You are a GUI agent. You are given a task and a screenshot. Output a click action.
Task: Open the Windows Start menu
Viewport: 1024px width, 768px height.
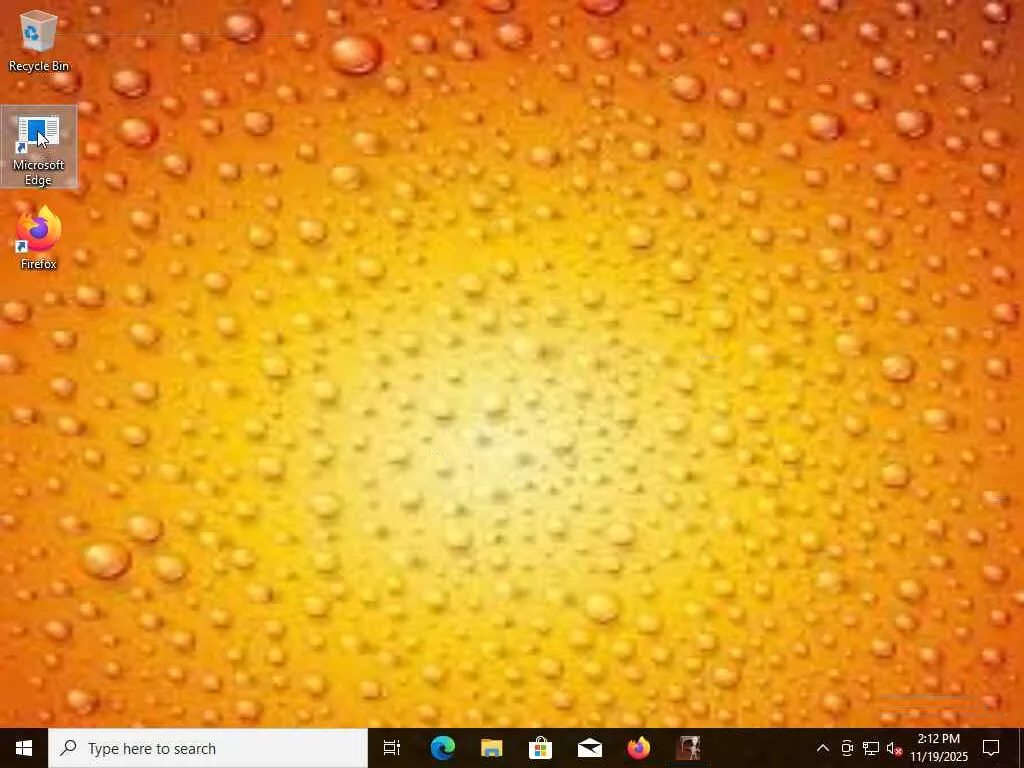[x=24, y=748]
